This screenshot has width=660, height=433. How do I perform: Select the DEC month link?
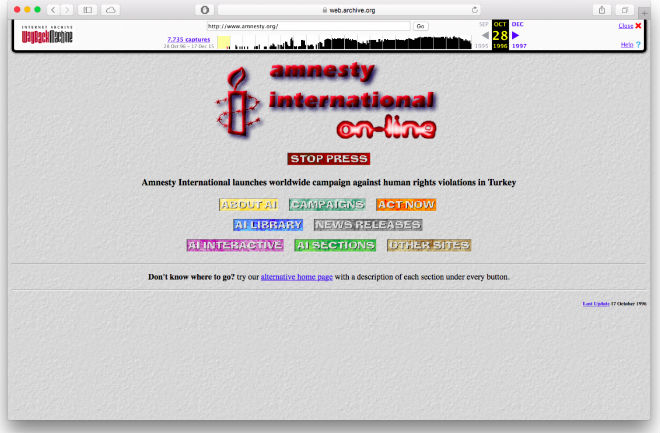click(x=517, y=24)
